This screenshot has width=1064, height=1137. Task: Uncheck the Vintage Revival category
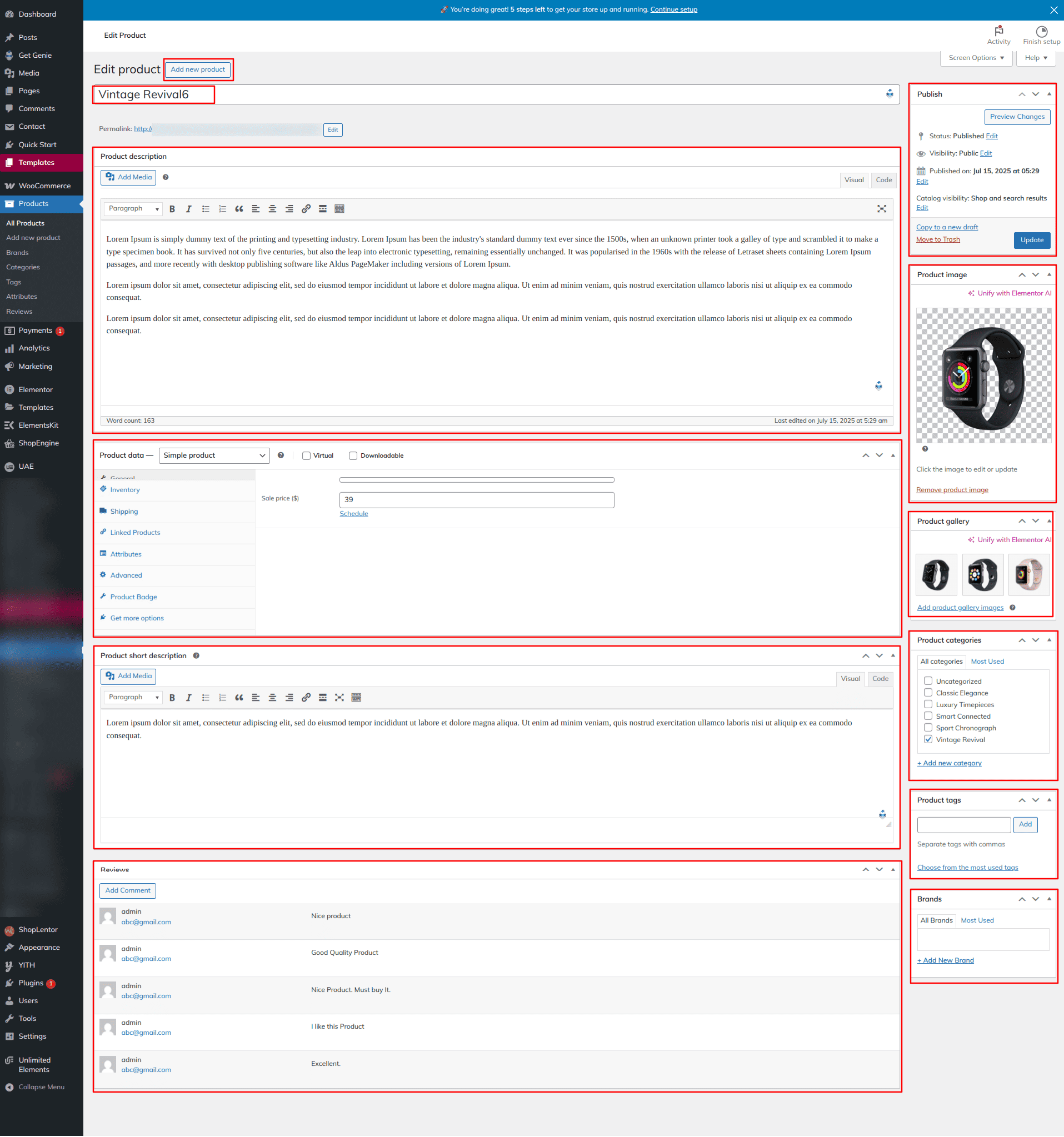[x=928, y=739]
